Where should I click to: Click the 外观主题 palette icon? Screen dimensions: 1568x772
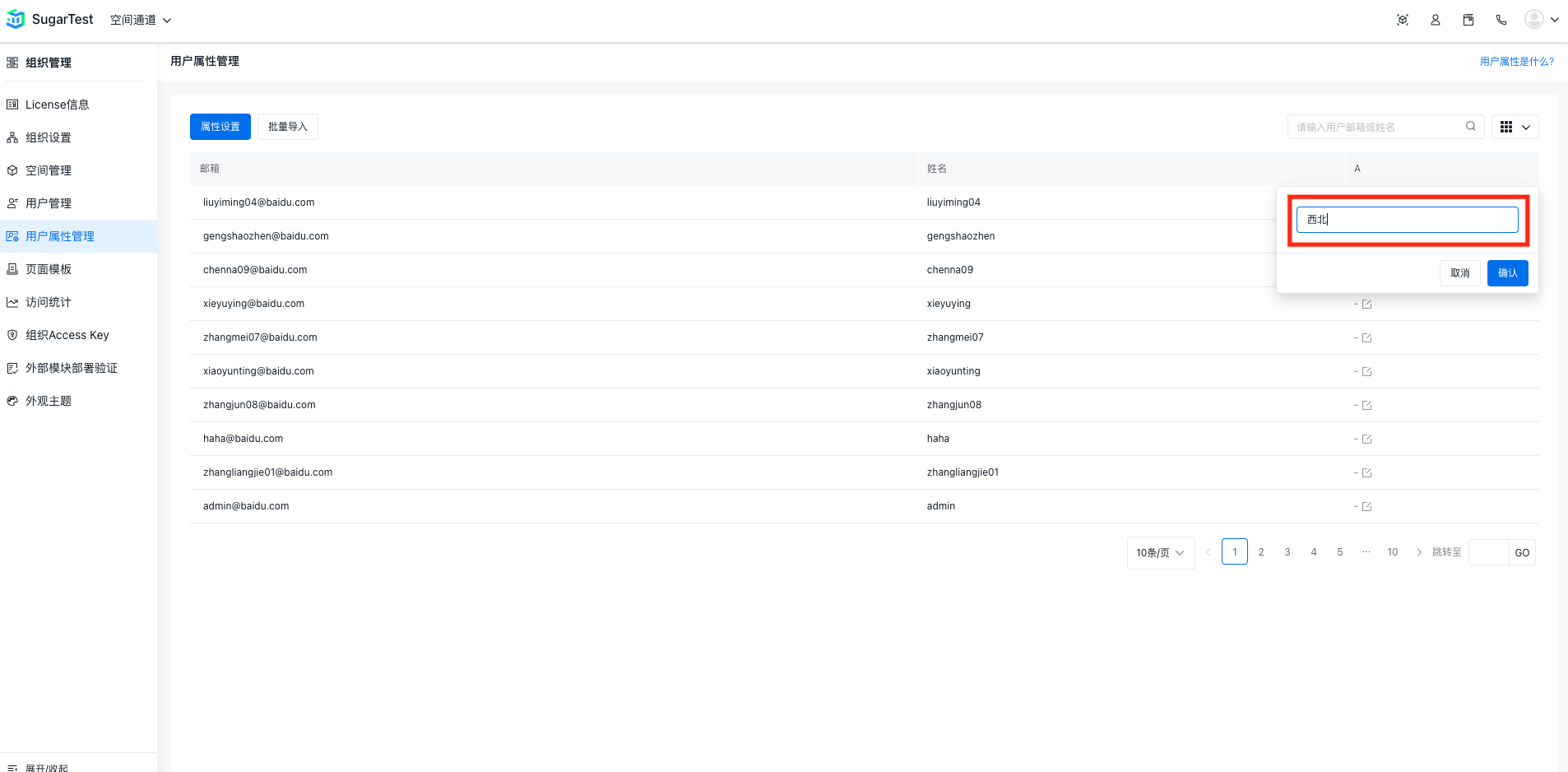[x=12, y=401]
